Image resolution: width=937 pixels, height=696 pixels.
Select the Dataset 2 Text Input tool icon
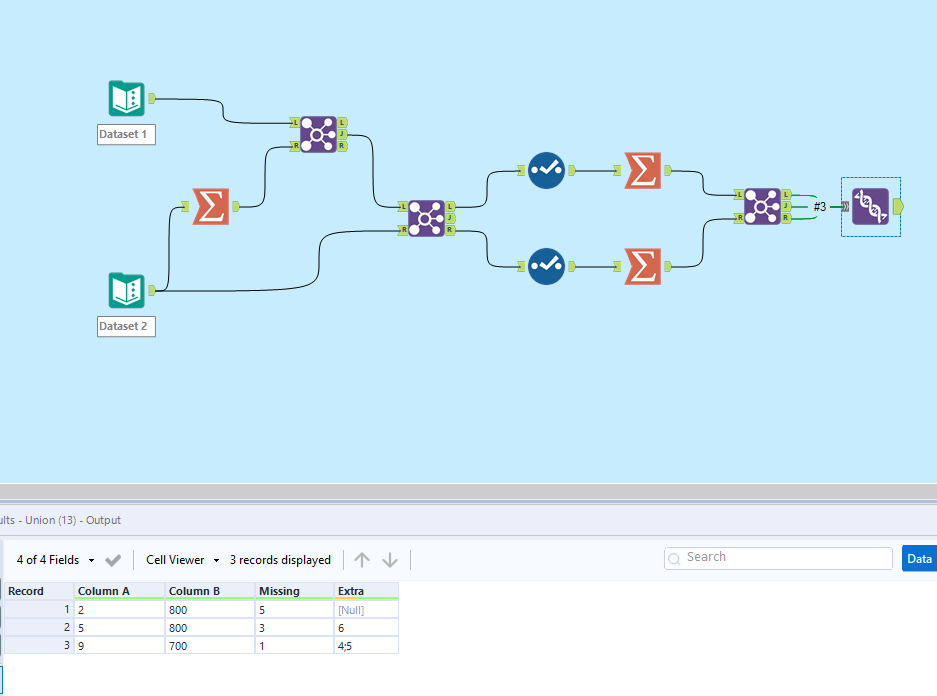point(127,290)
